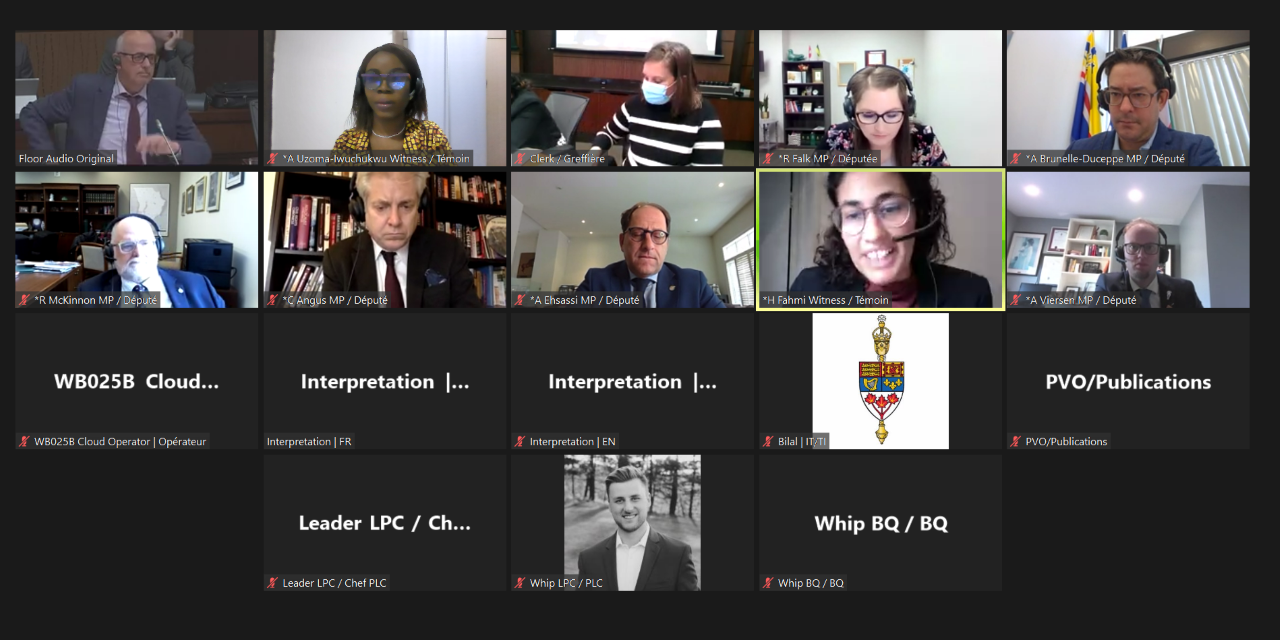Screen dimensions: 1280x640
Task: Click muted mic icon on A Uzoma-Iwuchukwu tile
Action: [273, 159]
